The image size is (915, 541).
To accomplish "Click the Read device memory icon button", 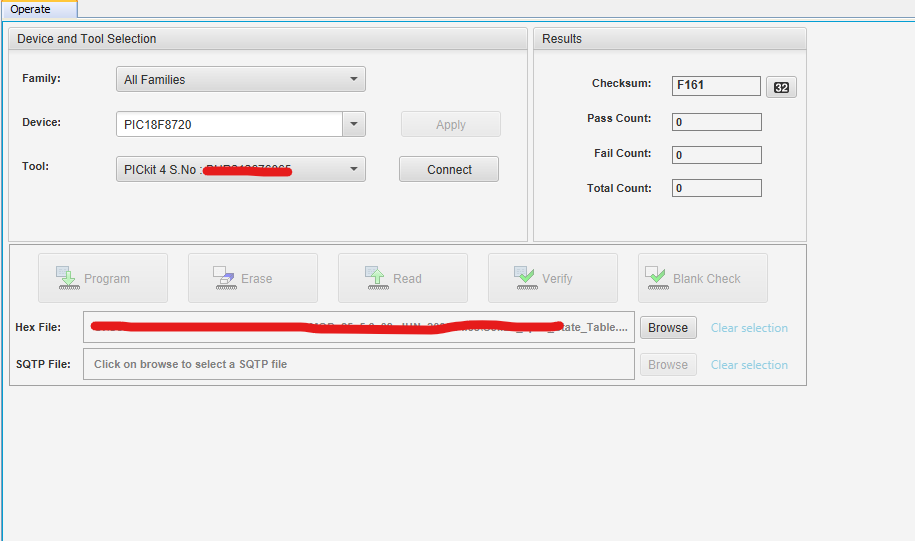I will tap(403, 278).
